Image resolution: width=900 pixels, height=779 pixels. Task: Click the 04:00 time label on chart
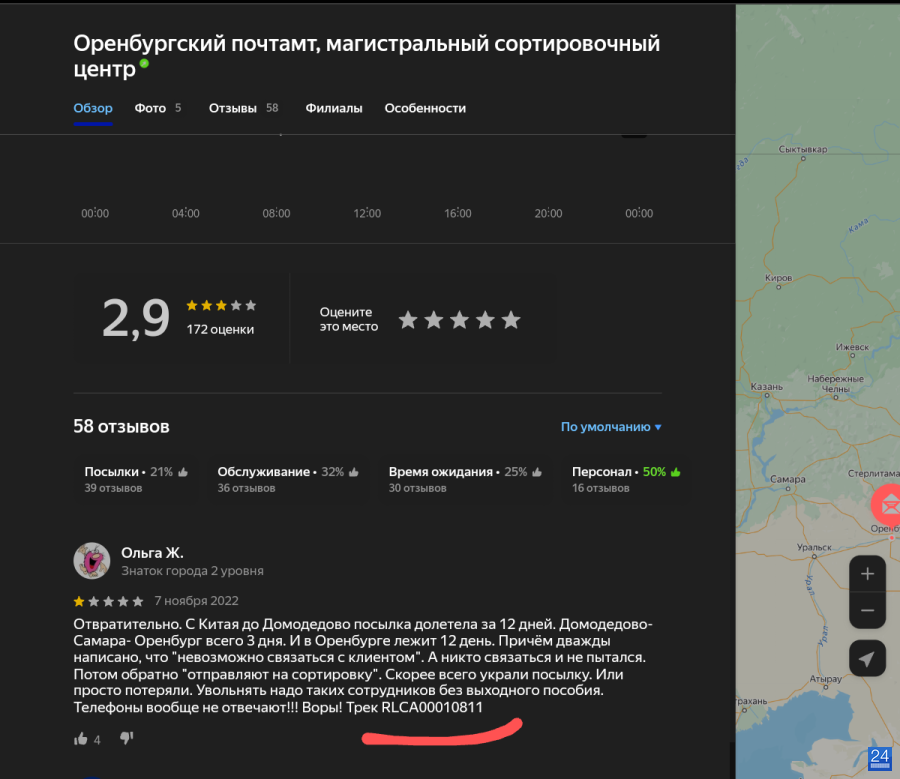[185, 214]
